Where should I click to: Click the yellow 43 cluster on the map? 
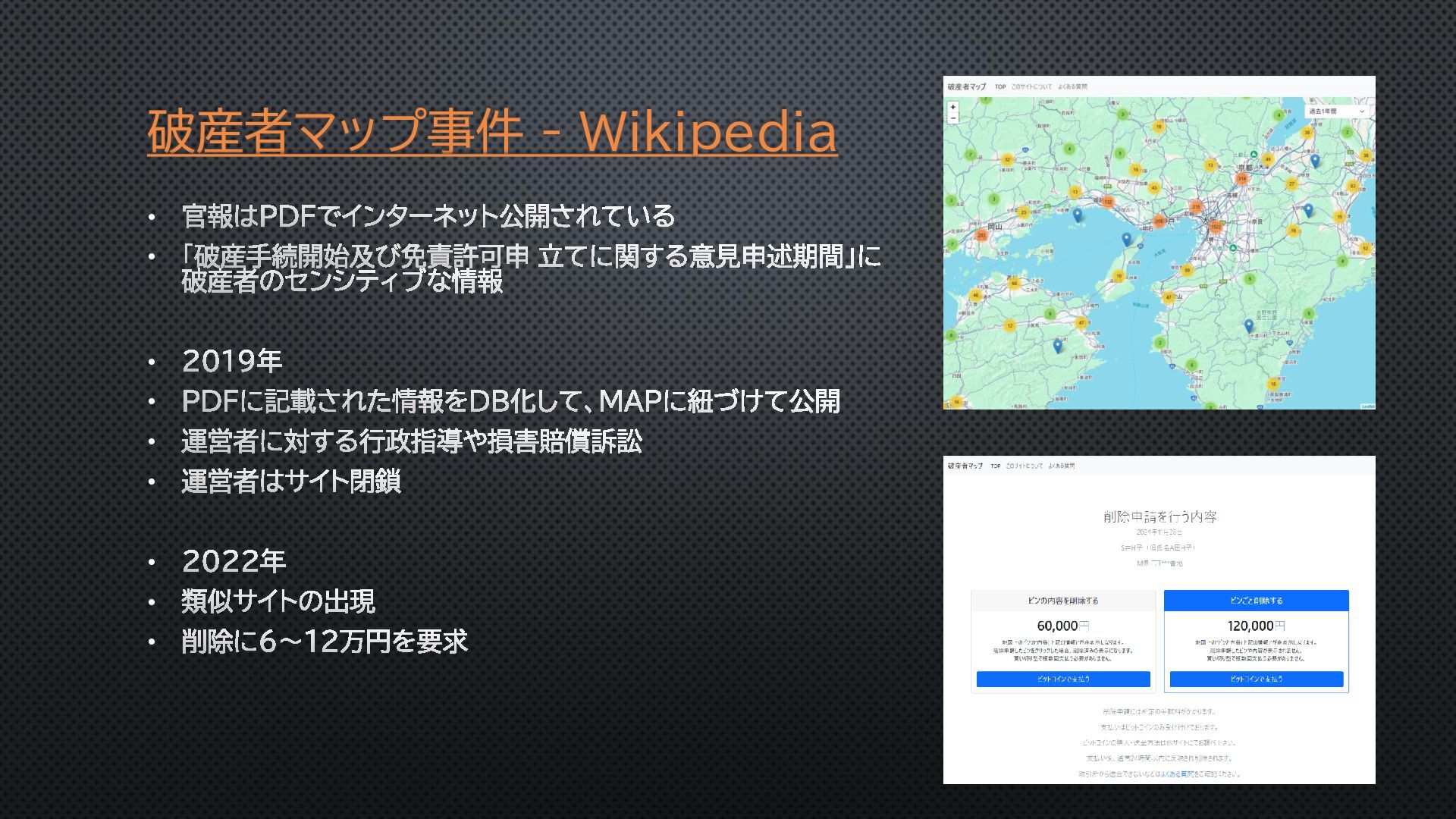[1154, 187]
